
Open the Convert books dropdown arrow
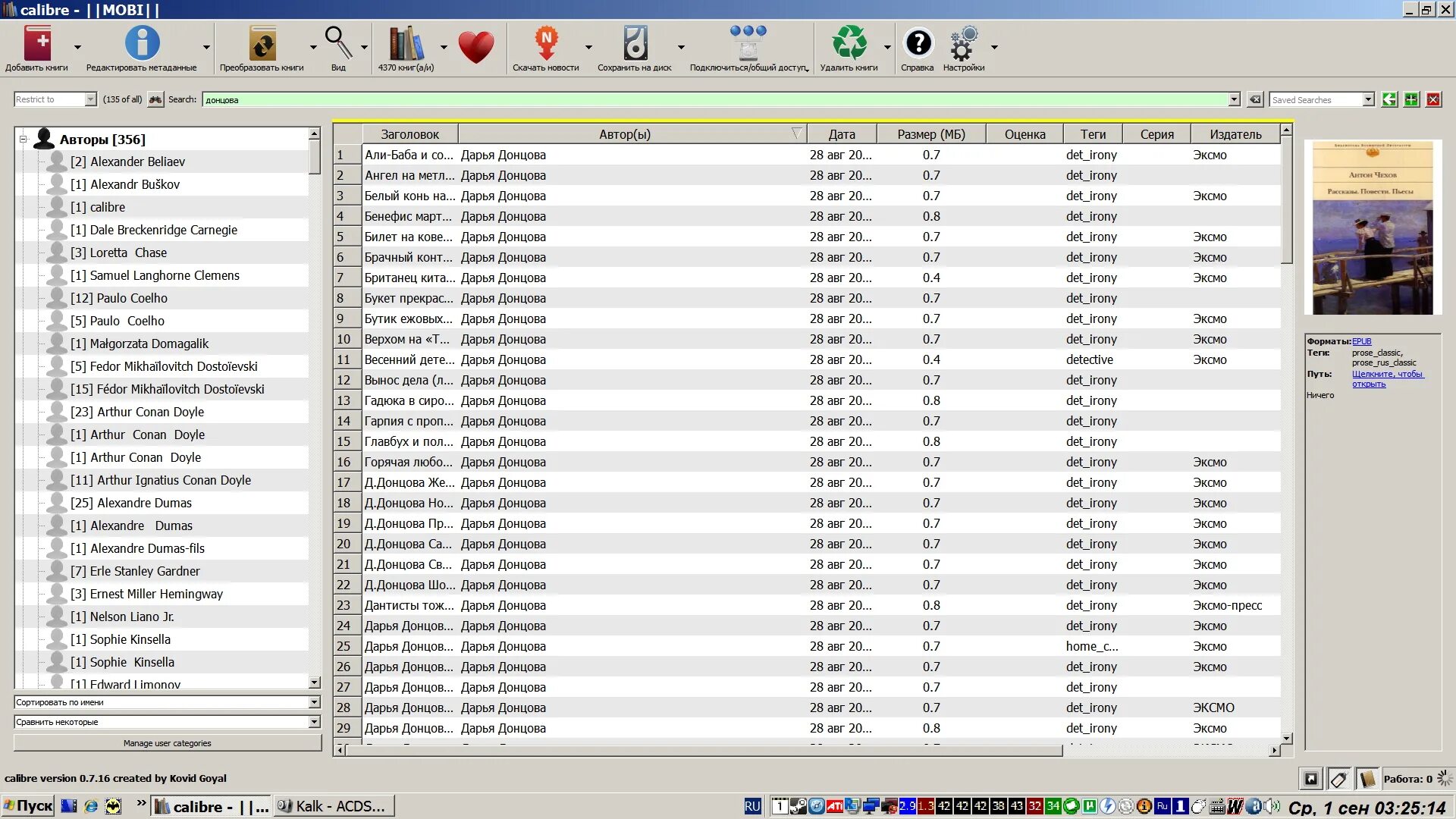tap(313, 47)
